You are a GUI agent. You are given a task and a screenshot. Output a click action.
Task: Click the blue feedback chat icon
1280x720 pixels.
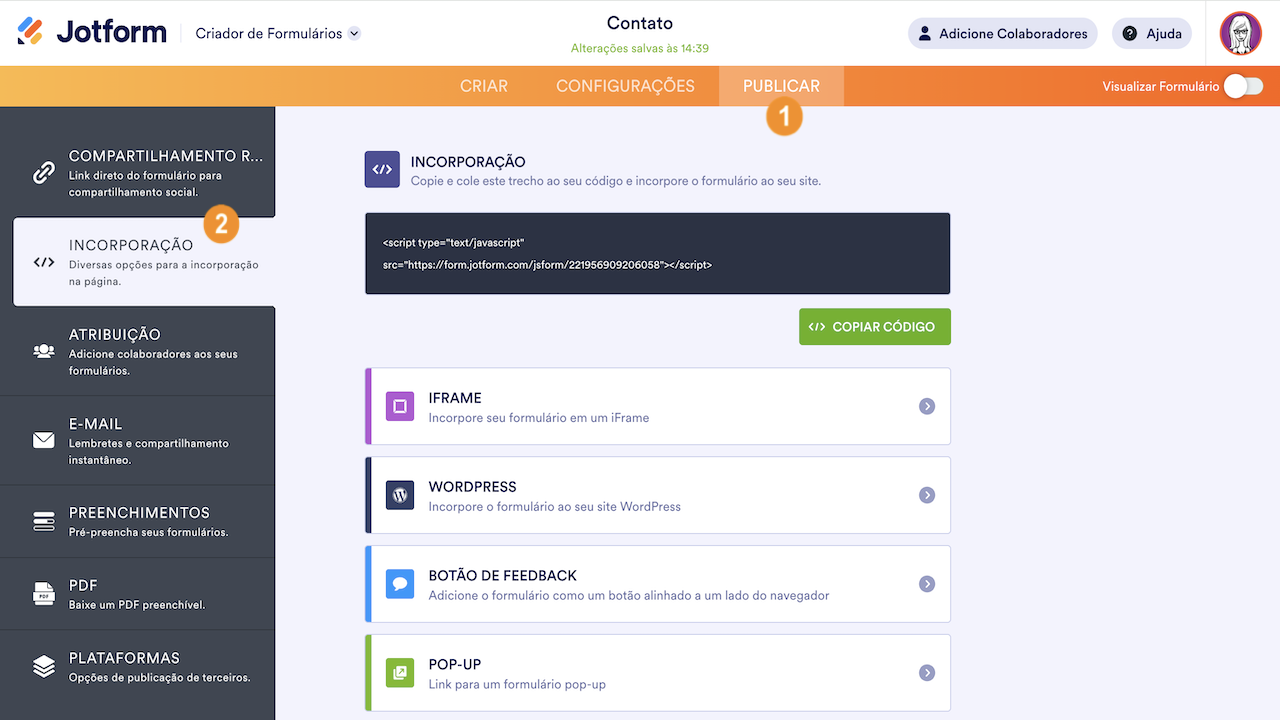click(400, 584)
